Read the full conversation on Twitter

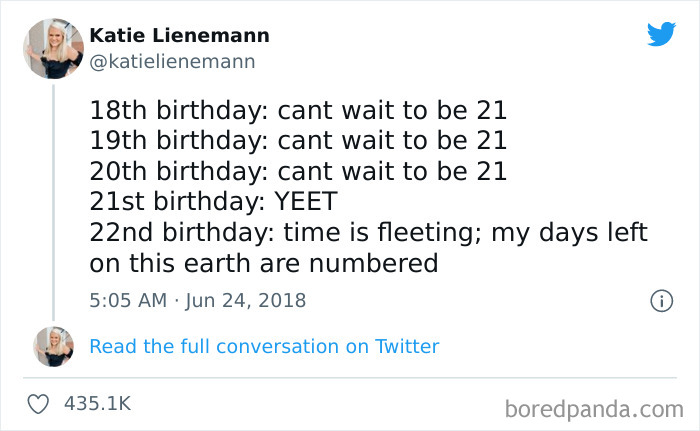click(x=264, y=346)
